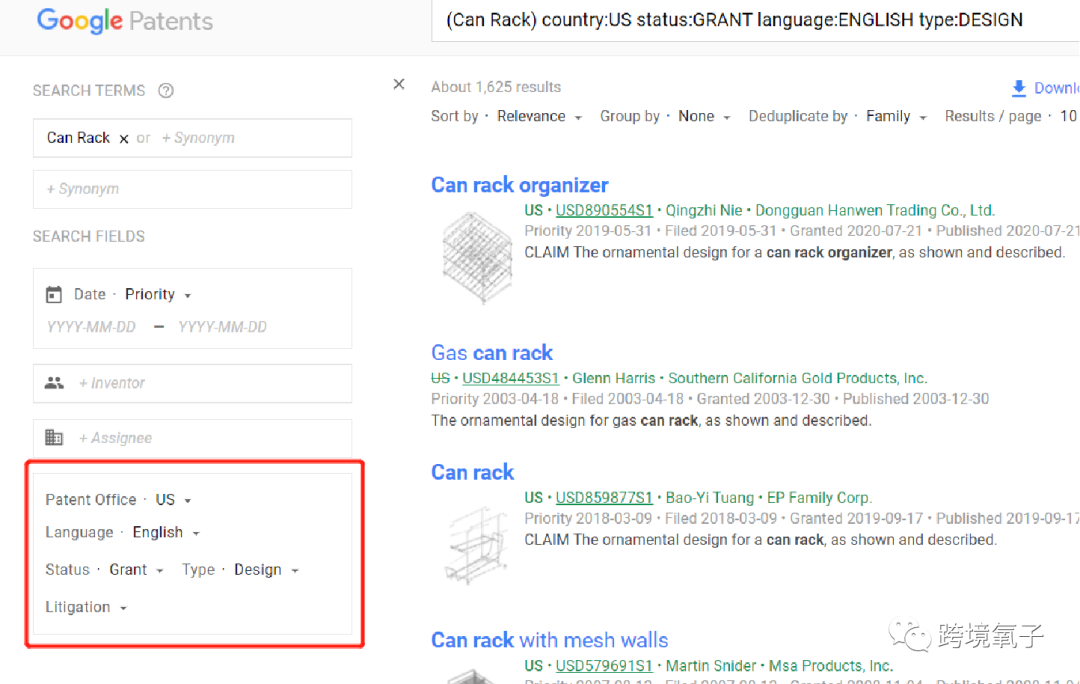
Task: Click inventor name Glenn Harris
Action: coord(614,378)
